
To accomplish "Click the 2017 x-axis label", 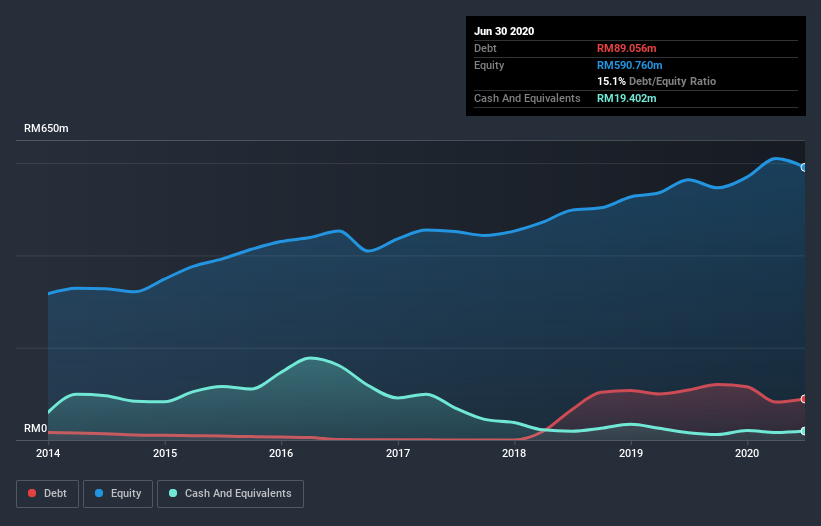I will coord(398,453).
